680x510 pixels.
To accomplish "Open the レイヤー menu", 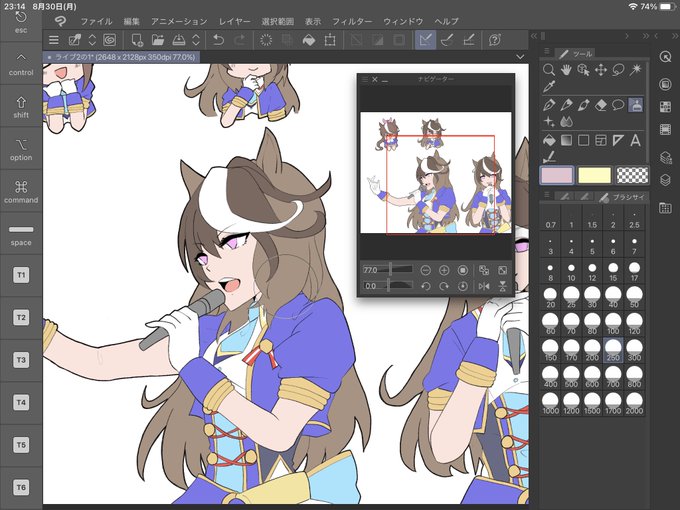I will (x=234, y=21).
